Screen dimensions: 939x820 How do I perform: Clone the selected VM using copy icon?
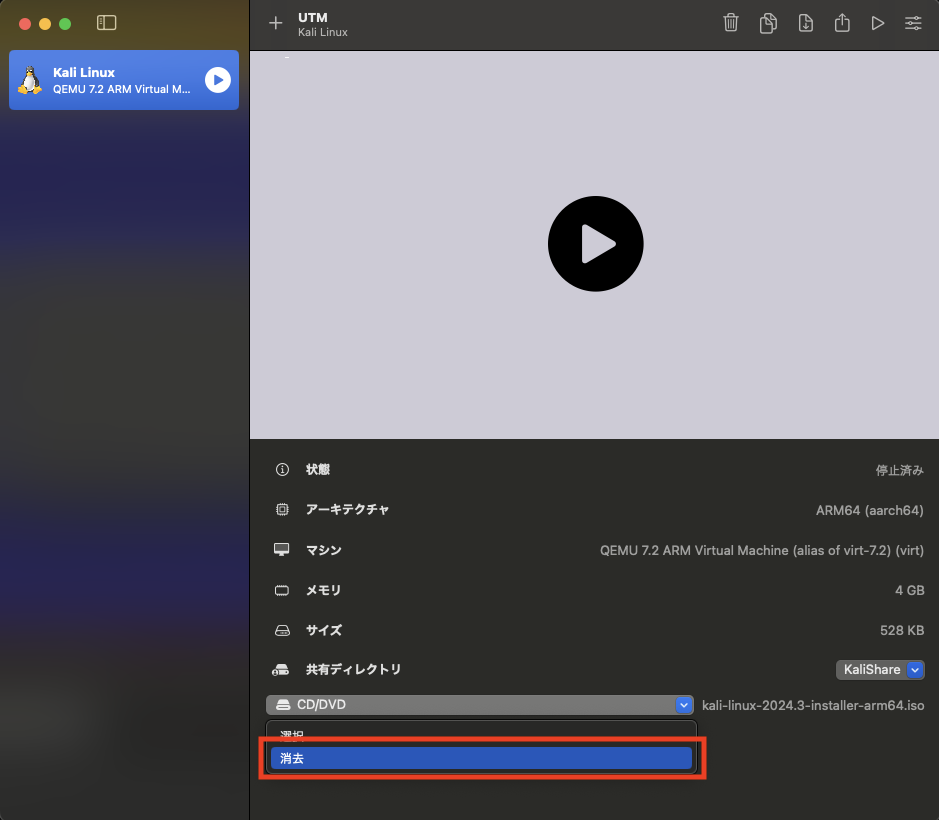768,23
